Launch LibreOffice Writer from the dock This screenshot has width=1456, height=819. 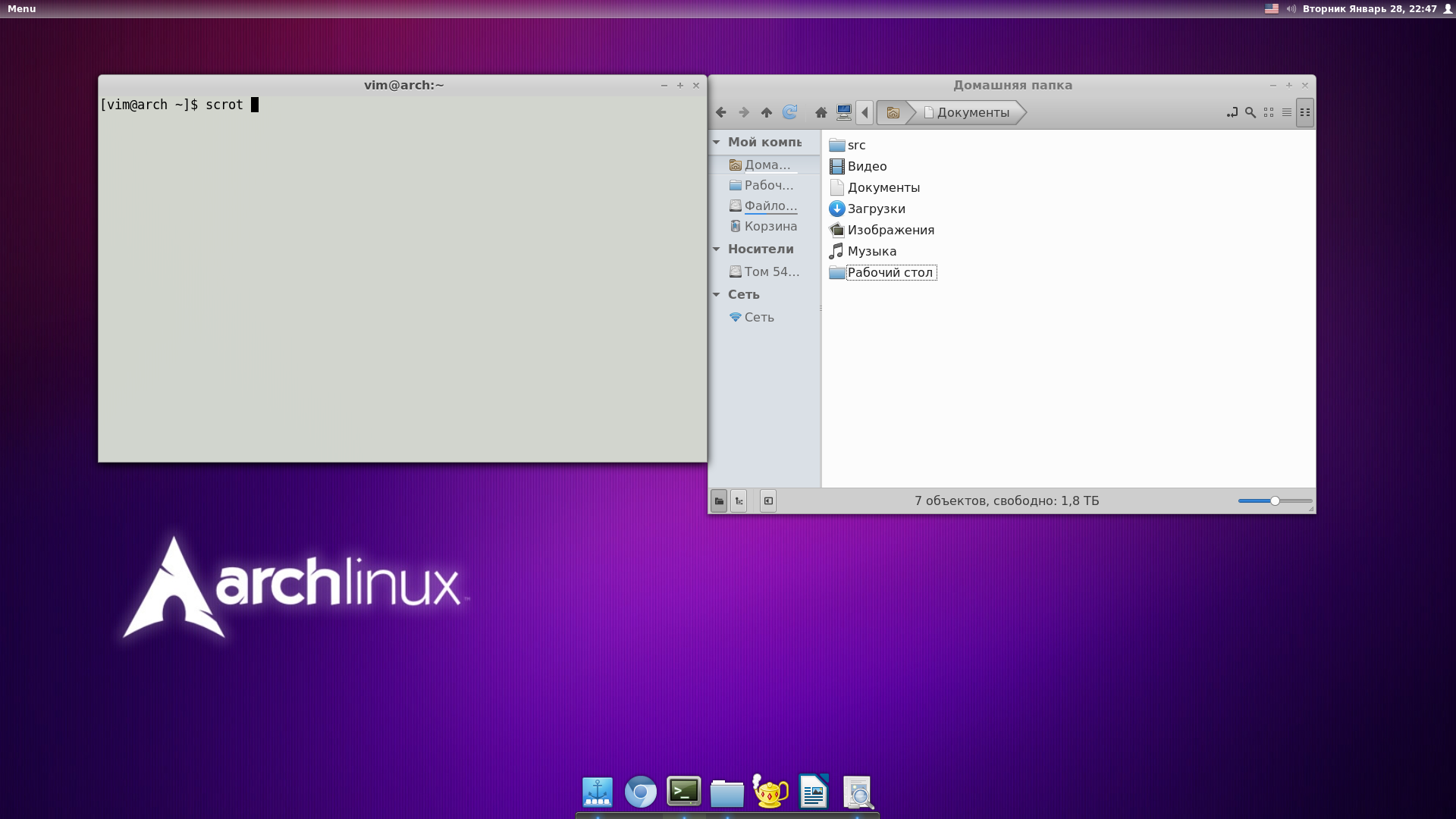tap(814, 792)
